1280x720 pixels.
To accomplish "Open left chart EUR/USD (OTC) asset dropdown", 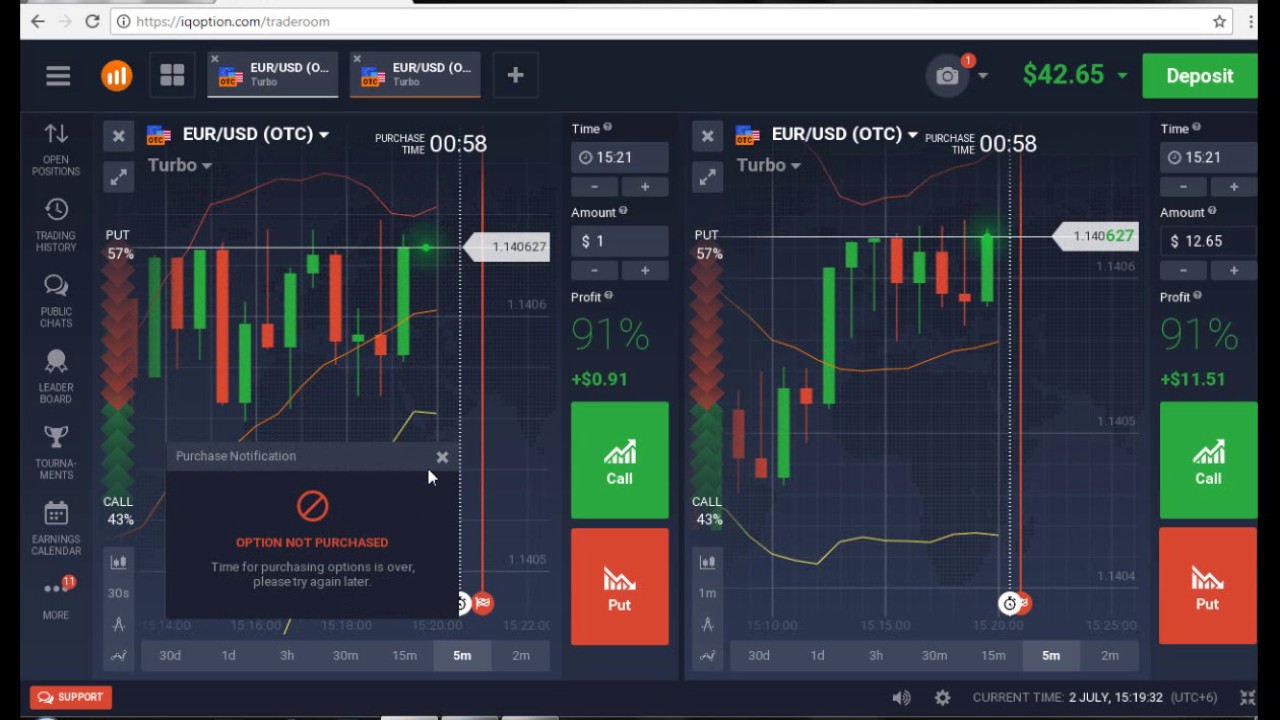I will click(255, 134).
